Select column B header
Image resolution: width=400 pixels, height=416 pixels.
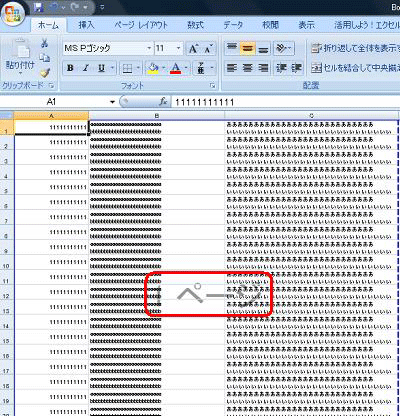157,116
